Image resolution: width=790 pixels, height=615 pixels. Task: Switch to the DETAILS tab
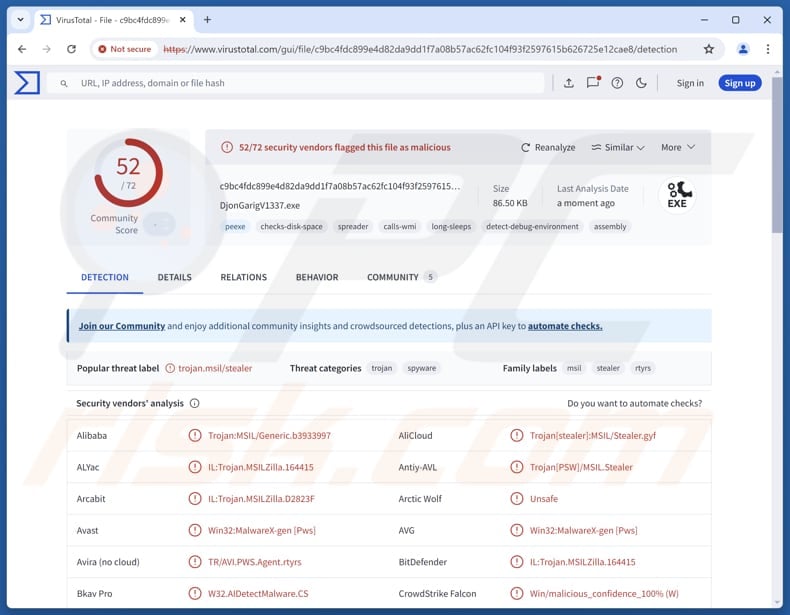174,277
